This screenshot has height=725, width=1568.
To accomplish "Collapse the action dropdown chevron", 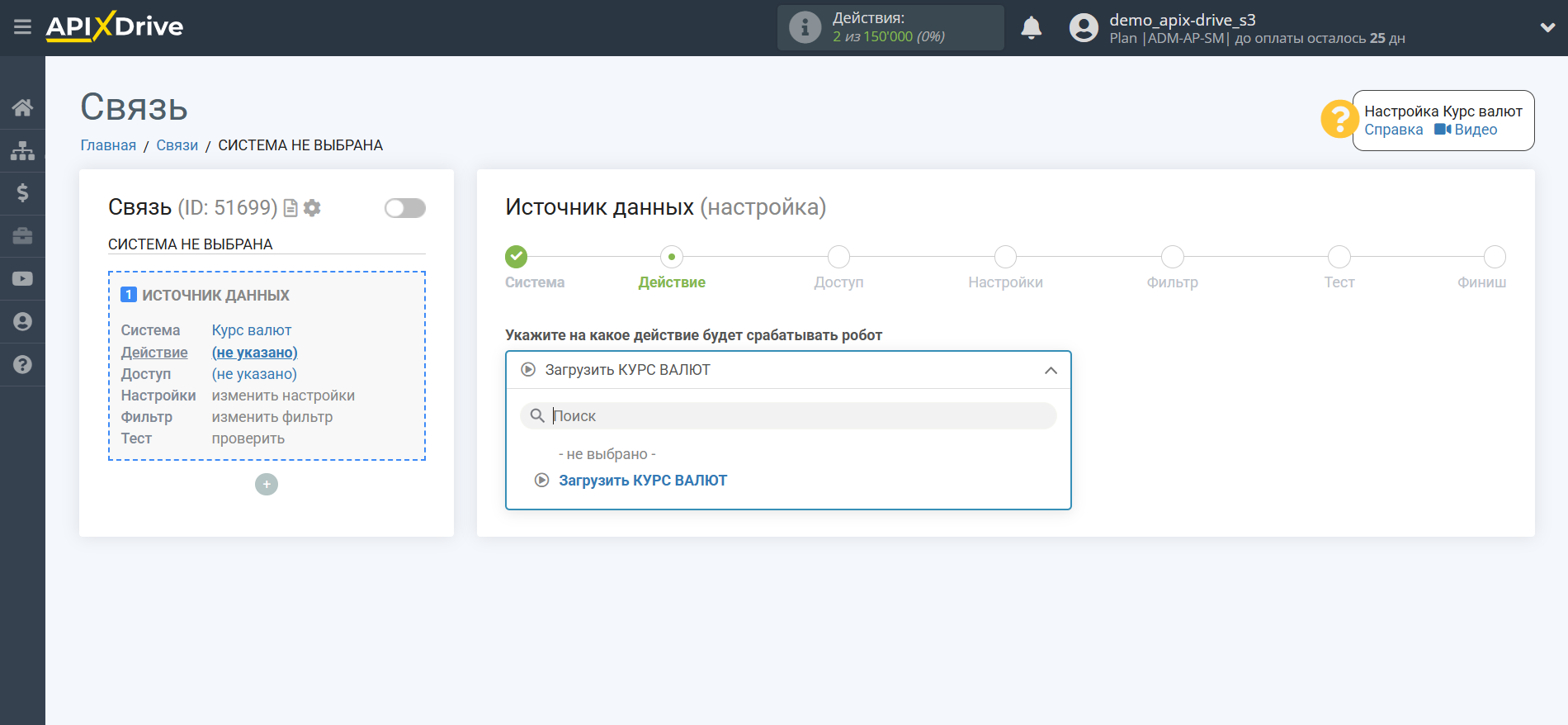I will (1051, 370).
